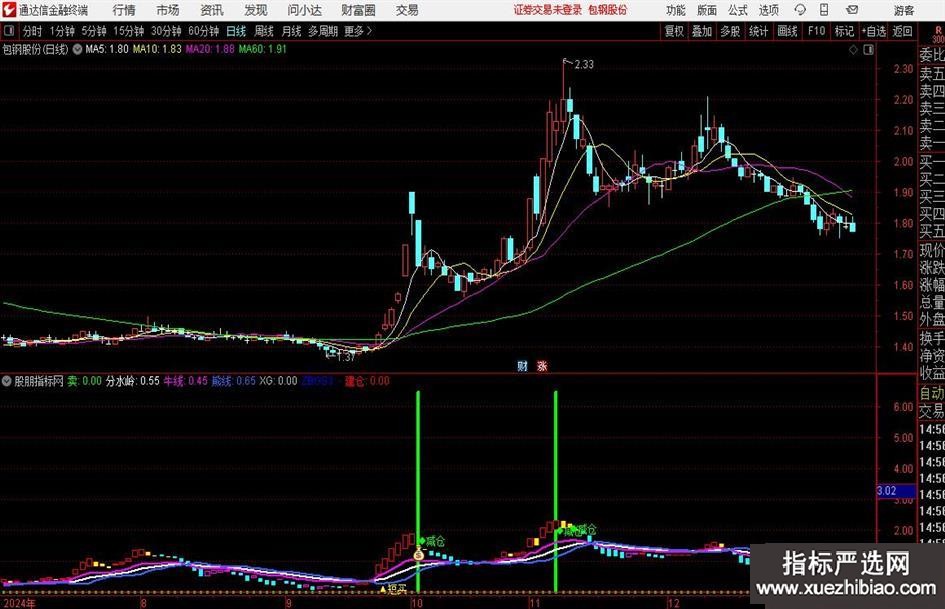Click the money bag icon on indicator chart
The image size is (945, 609).
[x=418, y=553]
